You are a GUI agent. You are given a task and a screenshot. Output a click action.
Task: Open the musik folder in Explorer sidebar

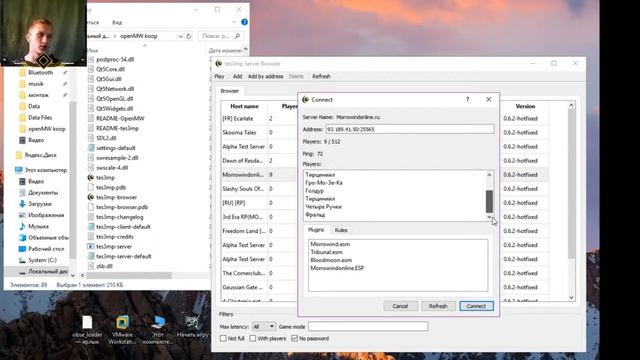(x=36, y=84)
